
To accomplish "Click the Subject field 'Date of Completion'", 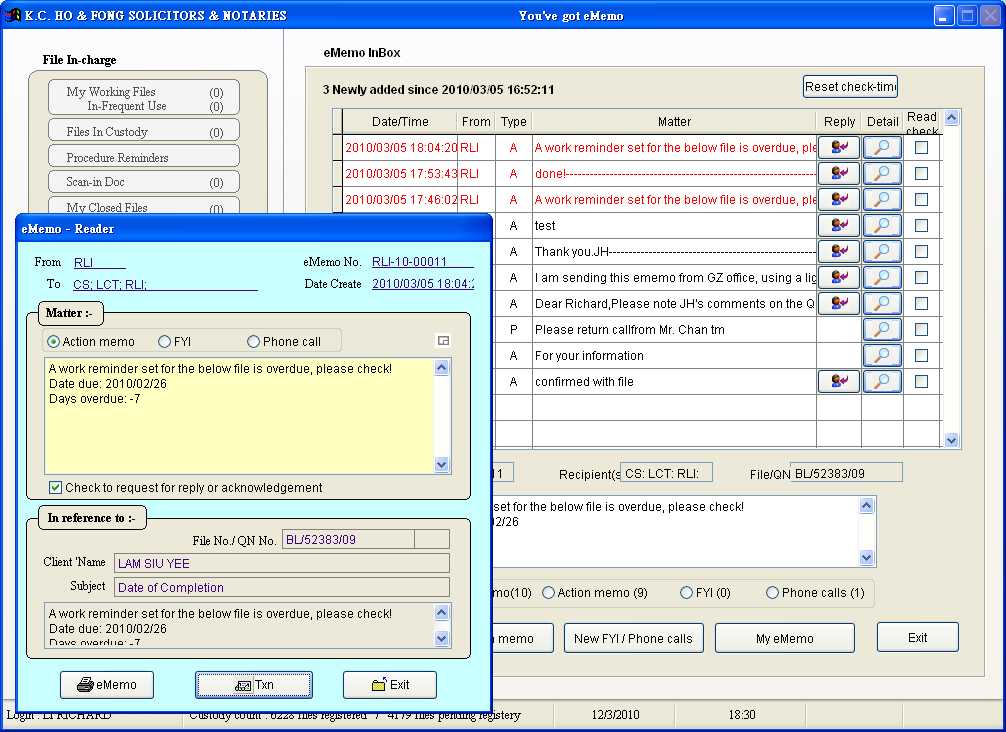I will tap(282, 587).
